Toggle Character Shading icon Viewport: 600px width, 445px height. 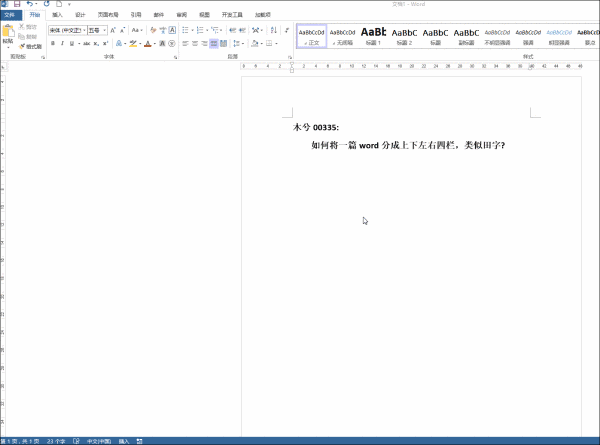pyautogui.click(x=162, y=43)
